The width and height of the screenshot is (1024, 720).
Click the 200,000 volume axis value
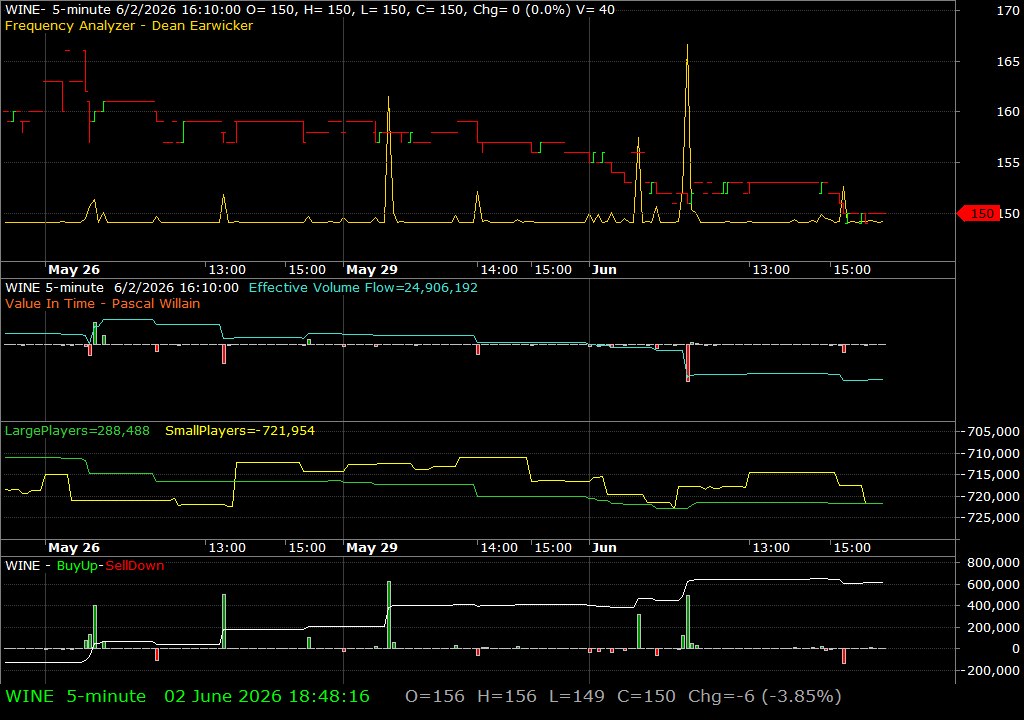coord(993,627)
